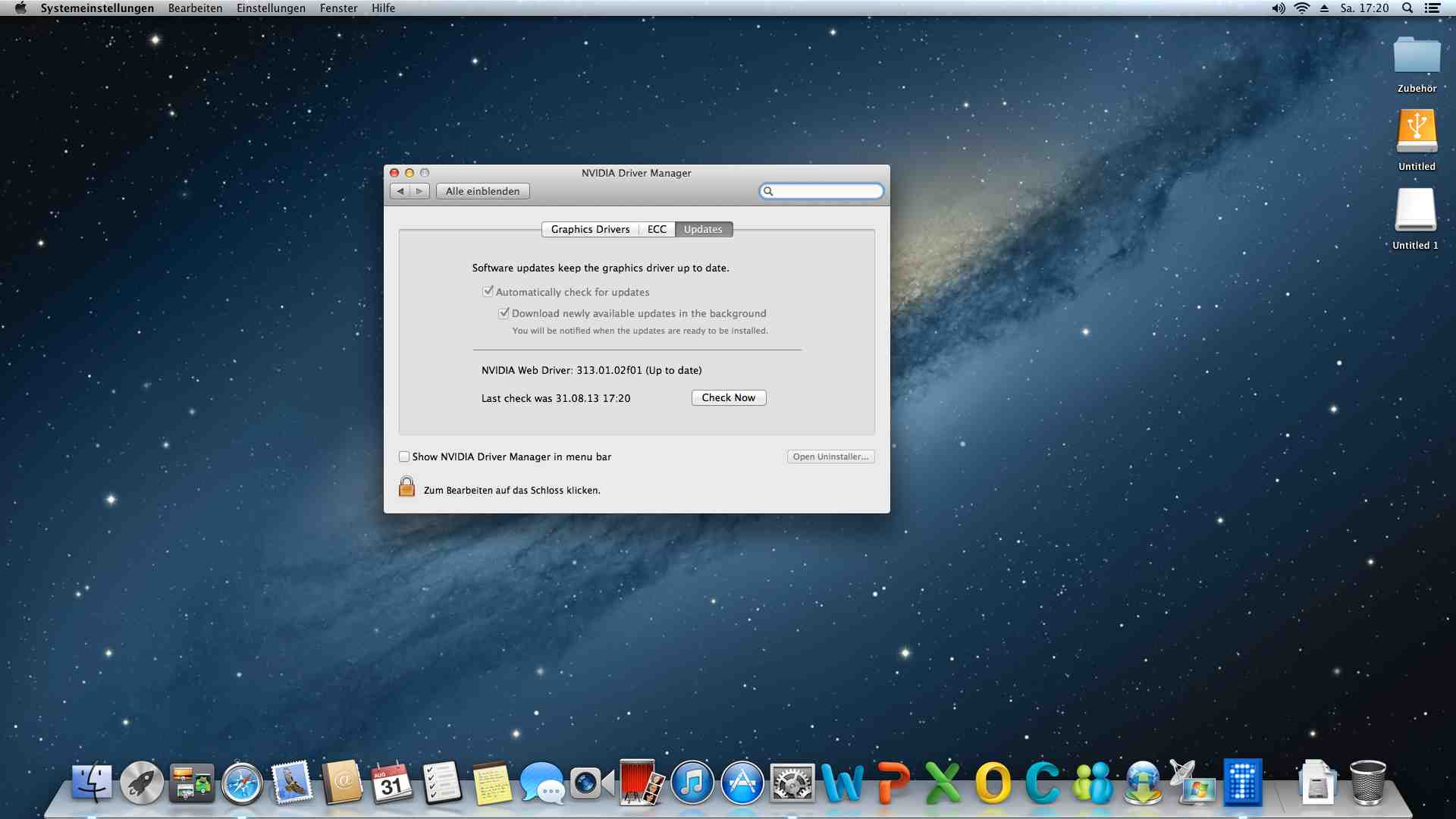
Task: Toggle Automatically check for updates checkbox
Action: (488, 291)
